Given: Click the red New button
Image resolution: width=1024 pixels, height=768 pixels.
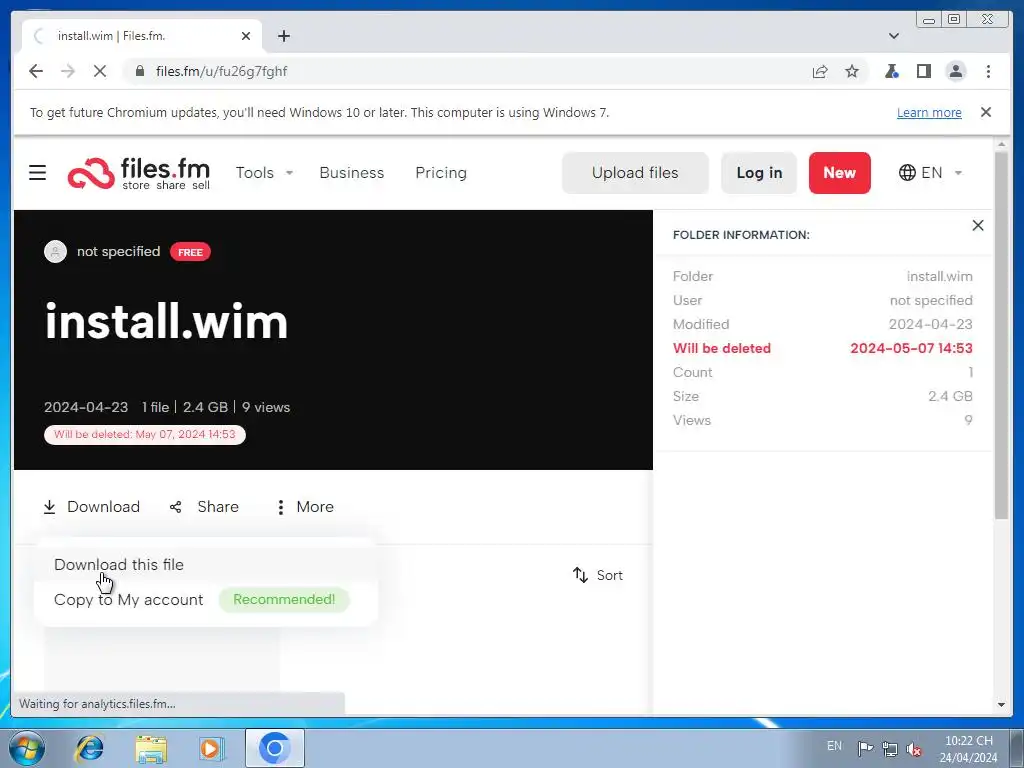Looking at the screenshot, I should (x=839, y=172).
